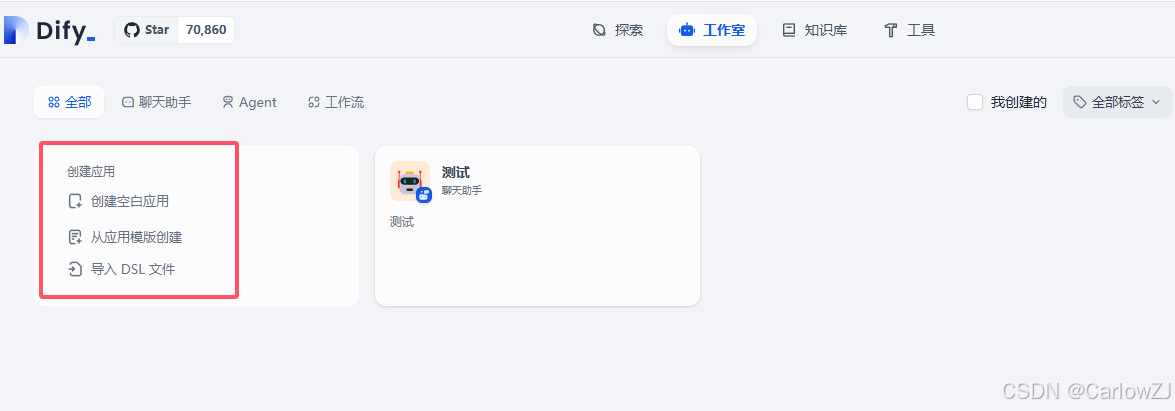Click the Dify logo
The height and width of the screenshot is (411, 1175).
pos(49,30)
